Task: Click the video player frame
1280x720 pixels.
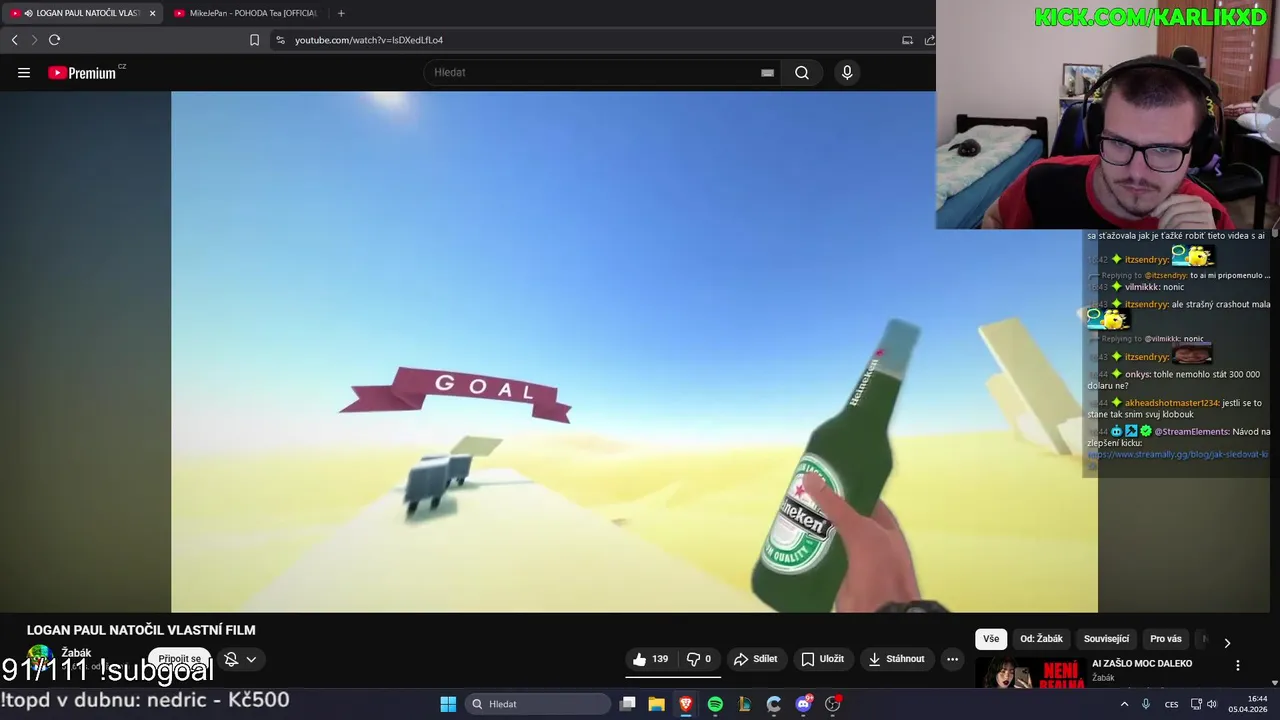Action: pyautogui.click(x=634, y=352)
